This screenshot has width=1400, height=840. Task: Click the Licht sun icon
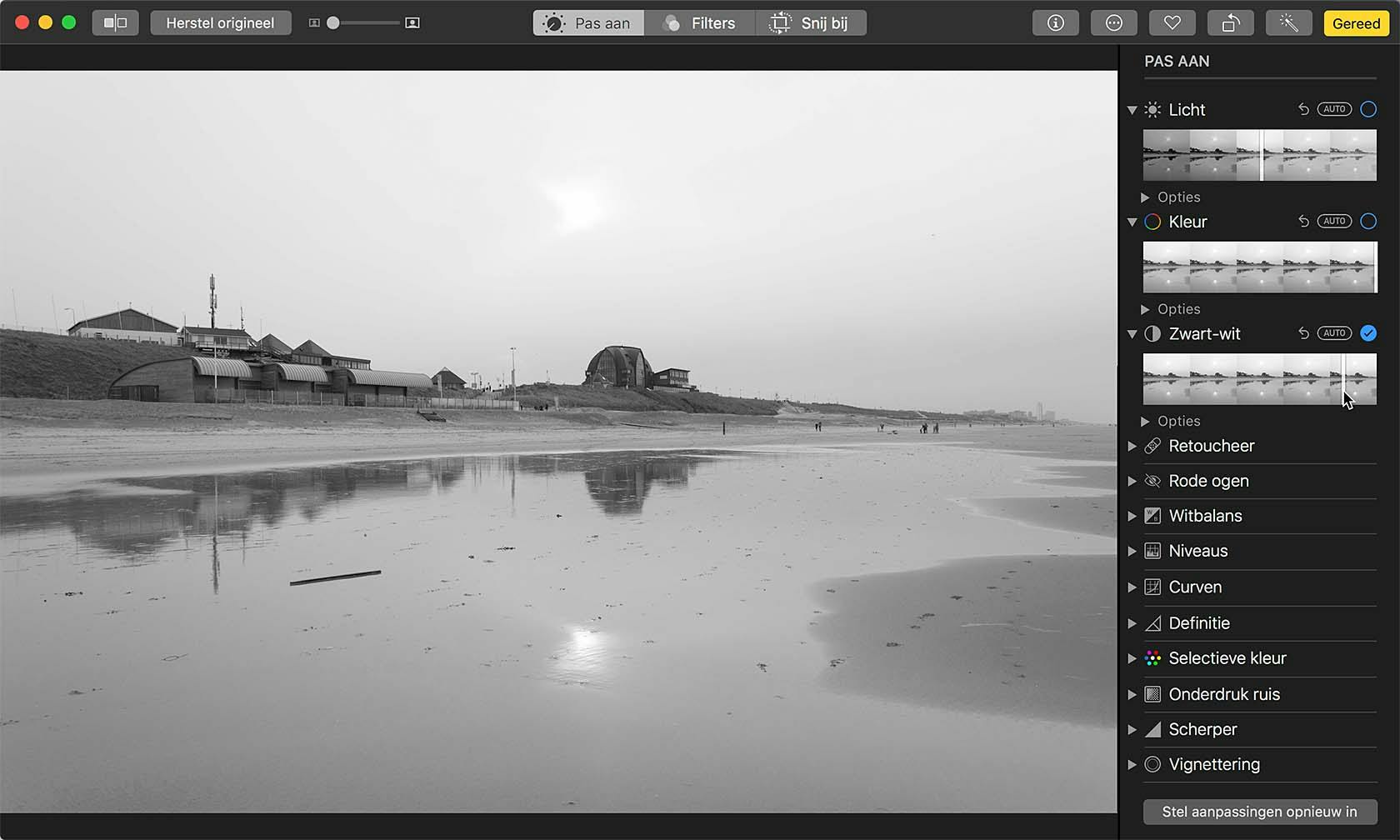[x=1152, y=109]
